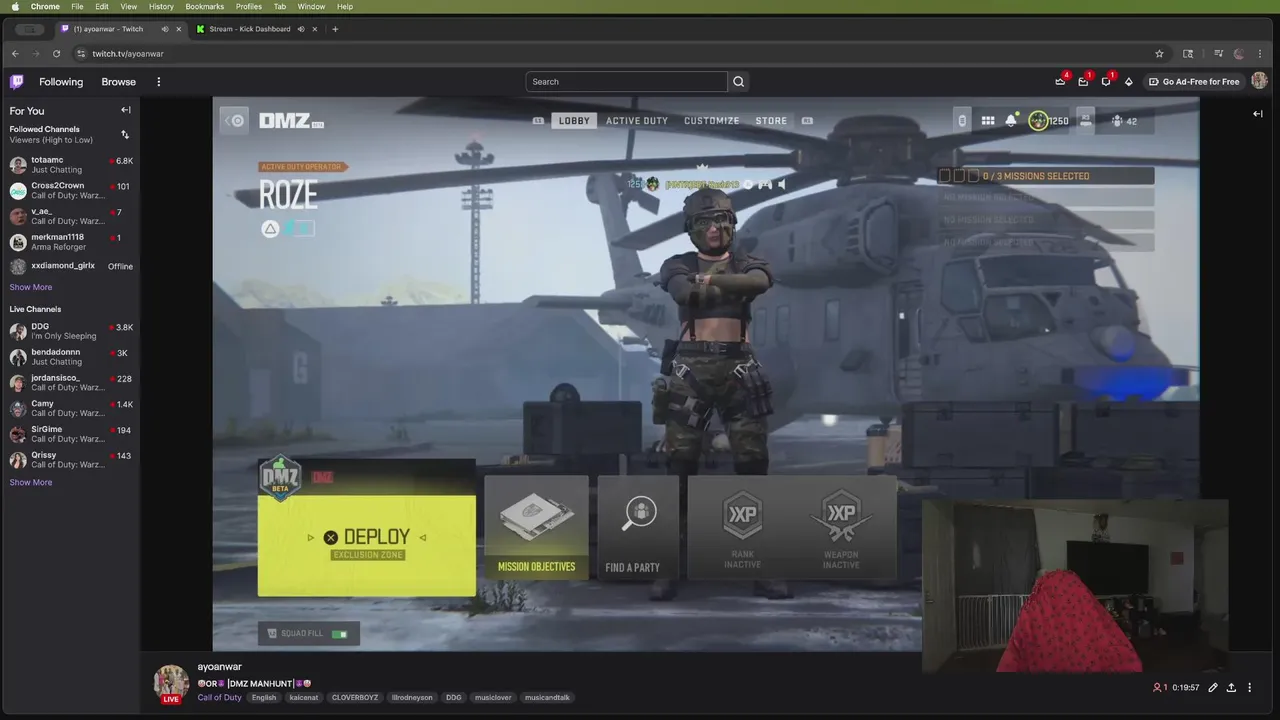Open the three-dot More menu beside Browse
The height and width of the screenshot is (720, 1280).
[x=158, y=82]
